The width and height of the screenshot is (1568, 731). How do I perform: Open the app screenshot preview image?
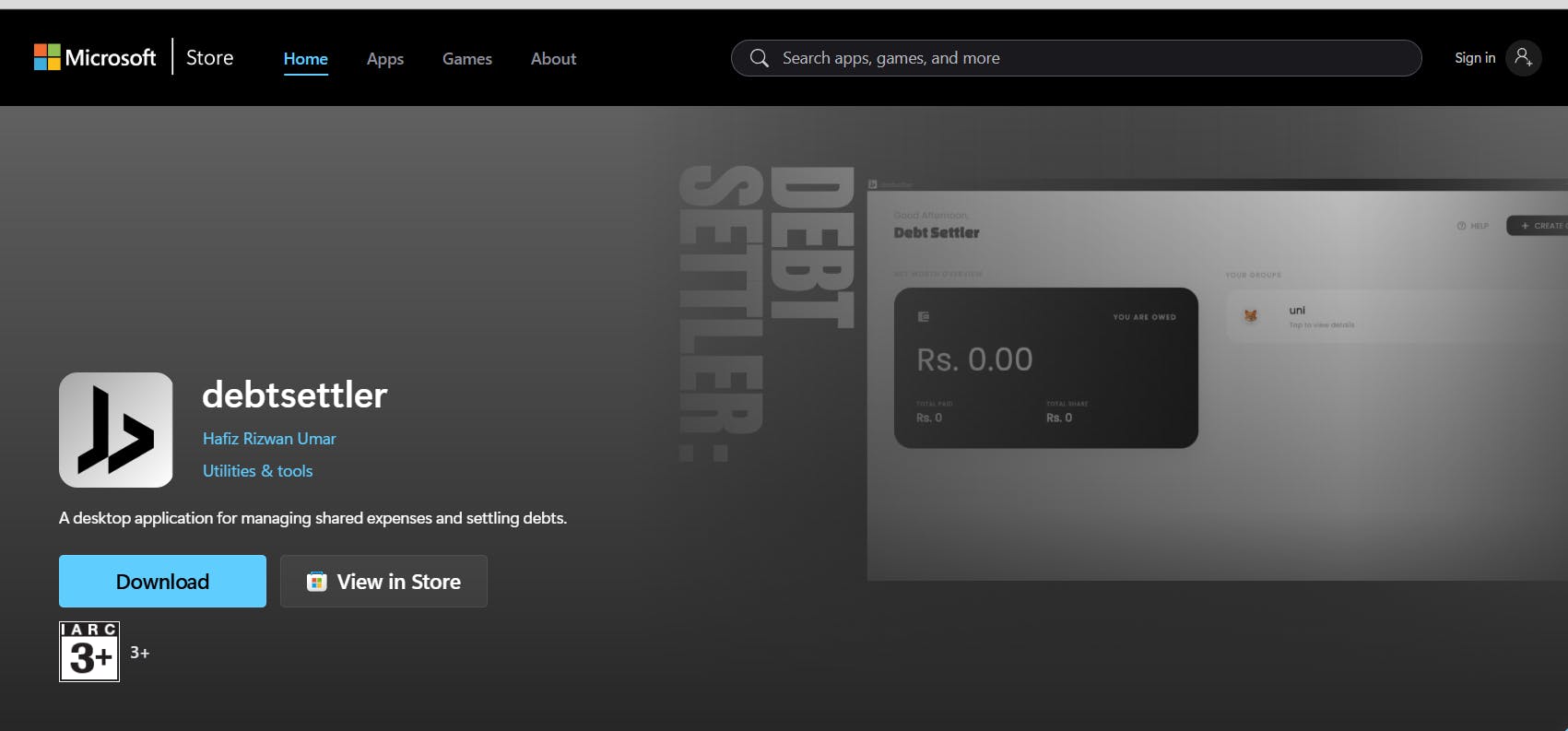click(x=1217, y=380)
